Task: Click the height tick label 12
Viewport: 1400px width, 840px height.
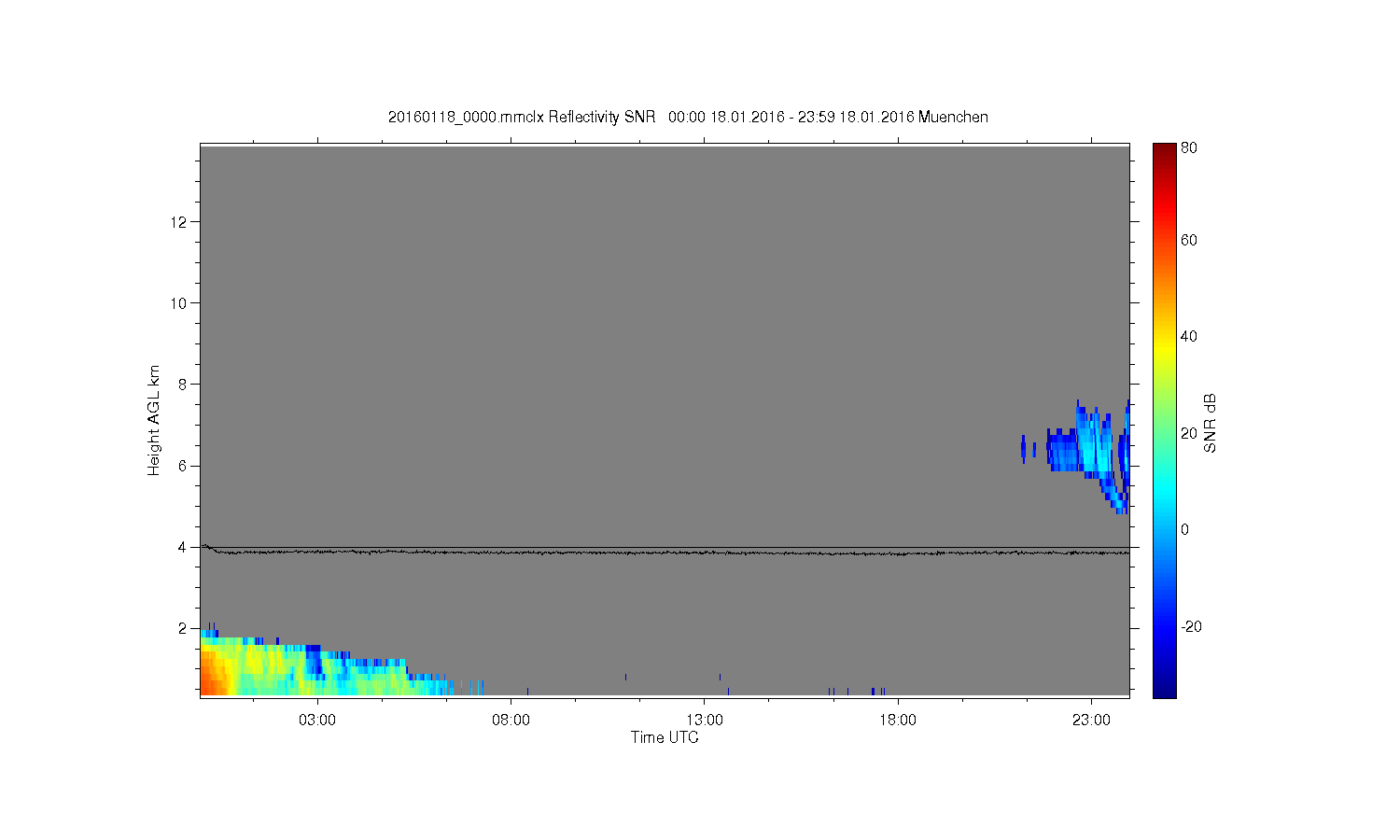Action: click(180, 222)
